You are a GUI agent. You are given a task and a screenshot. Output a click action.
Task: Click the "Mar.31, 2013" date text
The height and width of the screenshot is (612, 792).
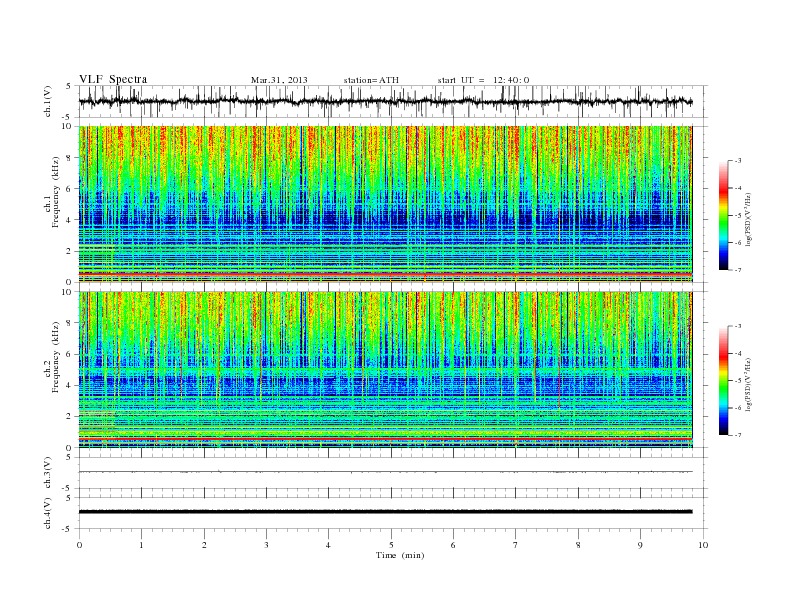(279, 80)
